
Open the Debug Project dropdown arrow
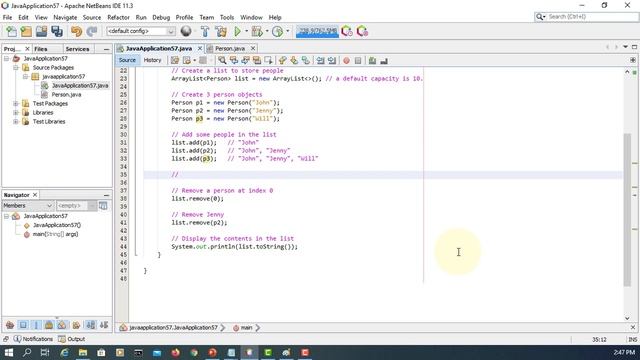pos(267,31)
